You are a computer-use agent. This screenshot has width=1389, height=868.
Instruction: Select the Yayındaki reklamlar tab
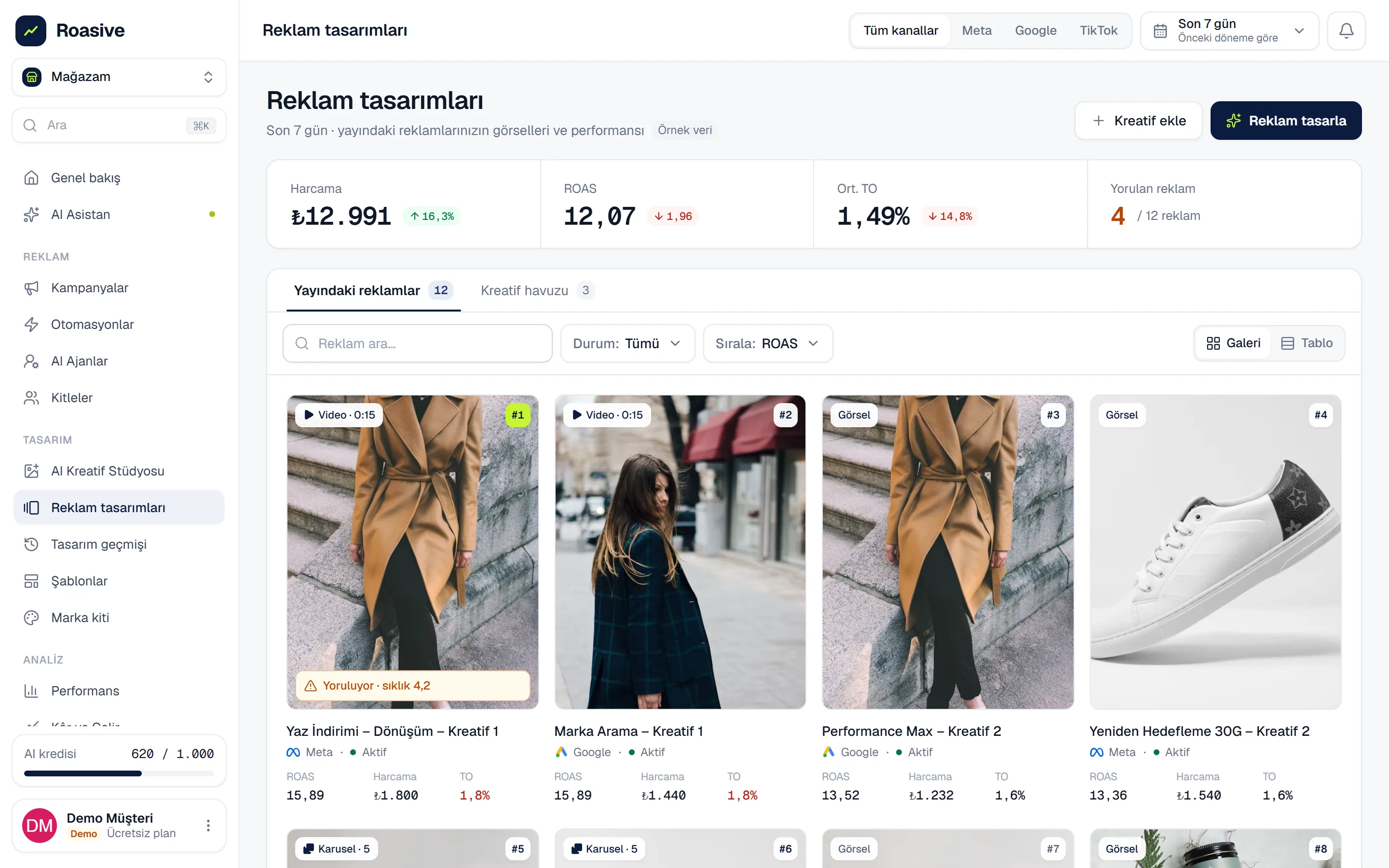373,290
